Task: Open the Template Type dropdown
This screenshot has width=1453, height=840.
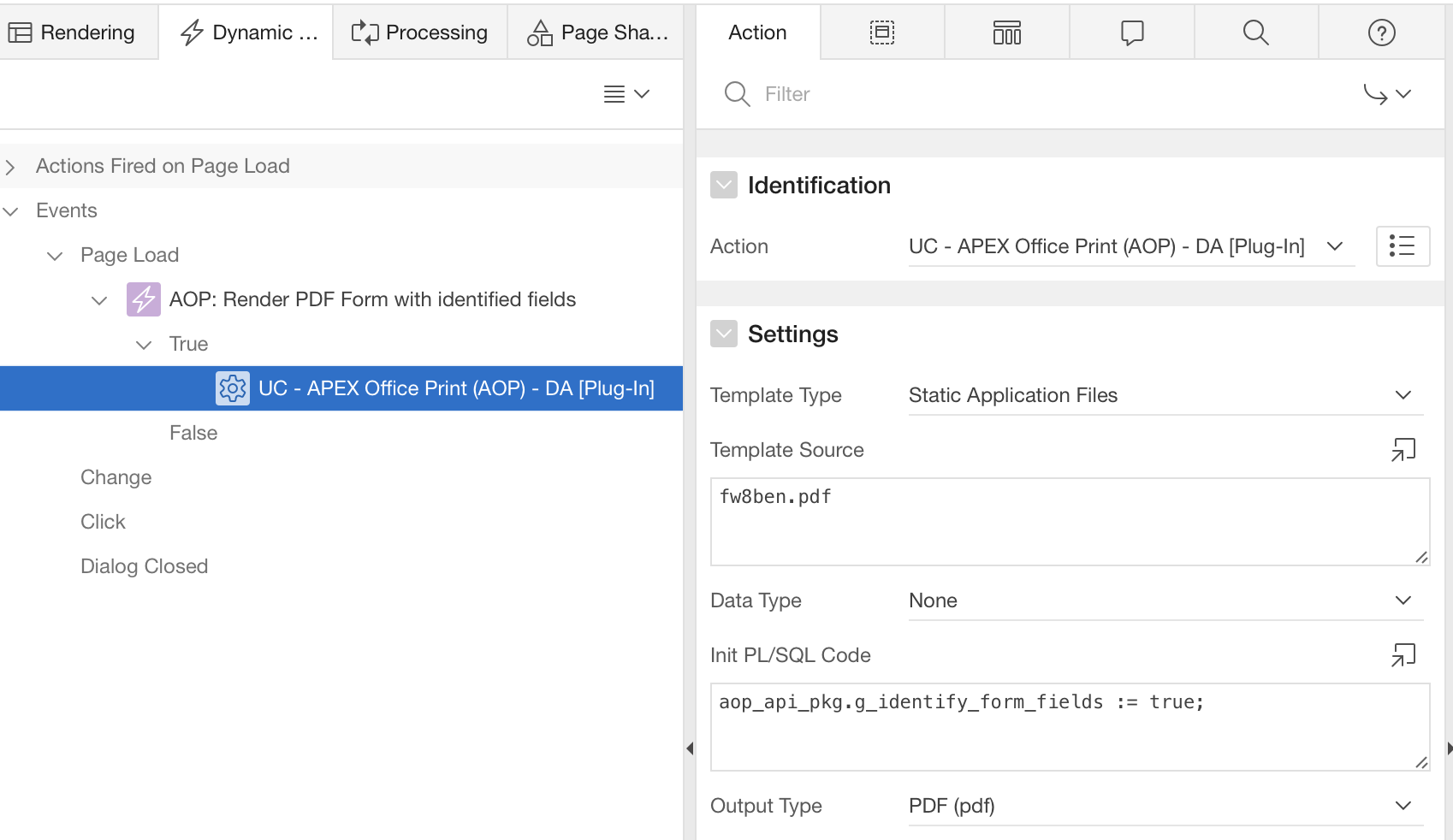Action: (1165, 395)
